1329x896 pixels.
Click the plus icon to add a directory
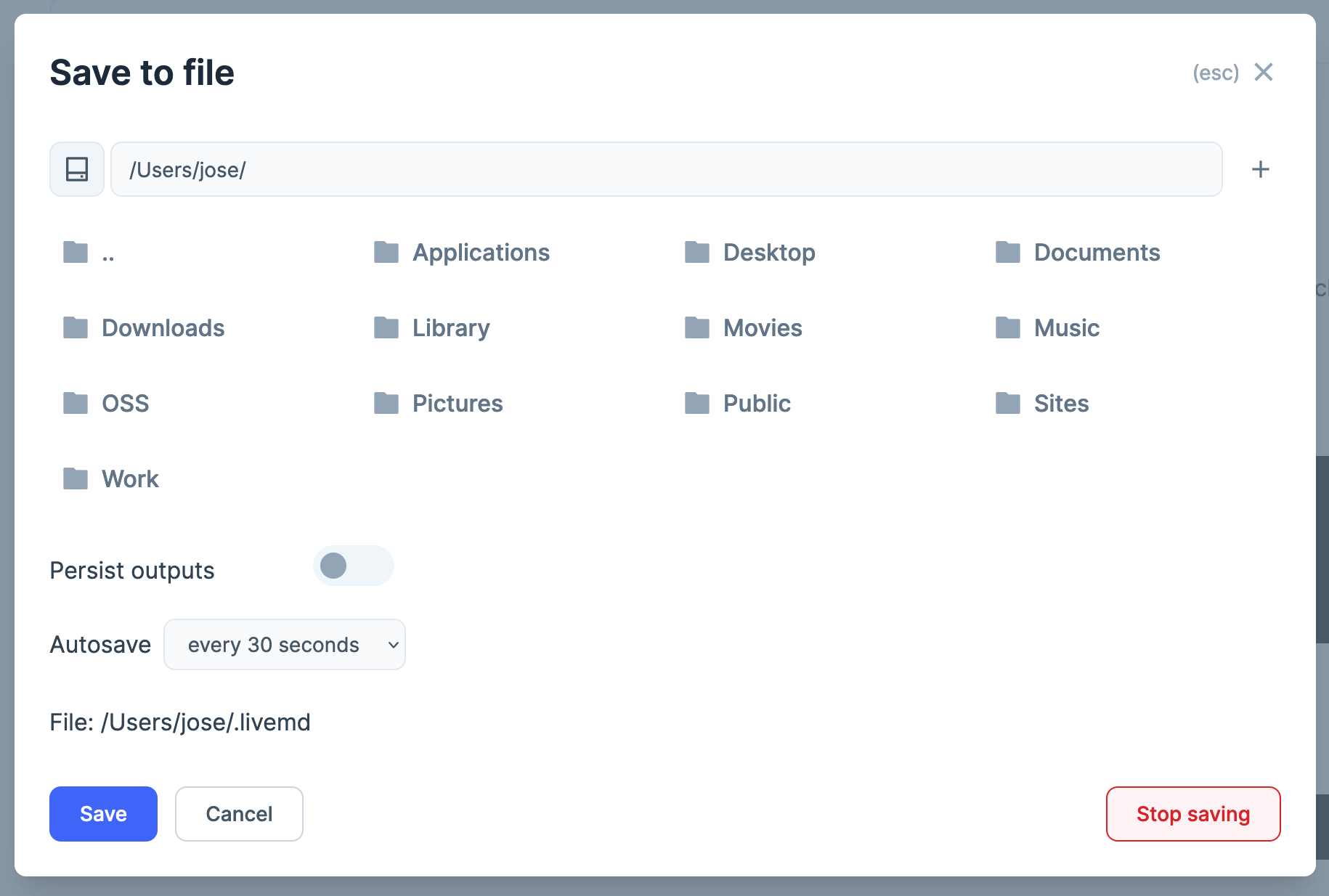pyautogui.click(x=1261, y=169)
